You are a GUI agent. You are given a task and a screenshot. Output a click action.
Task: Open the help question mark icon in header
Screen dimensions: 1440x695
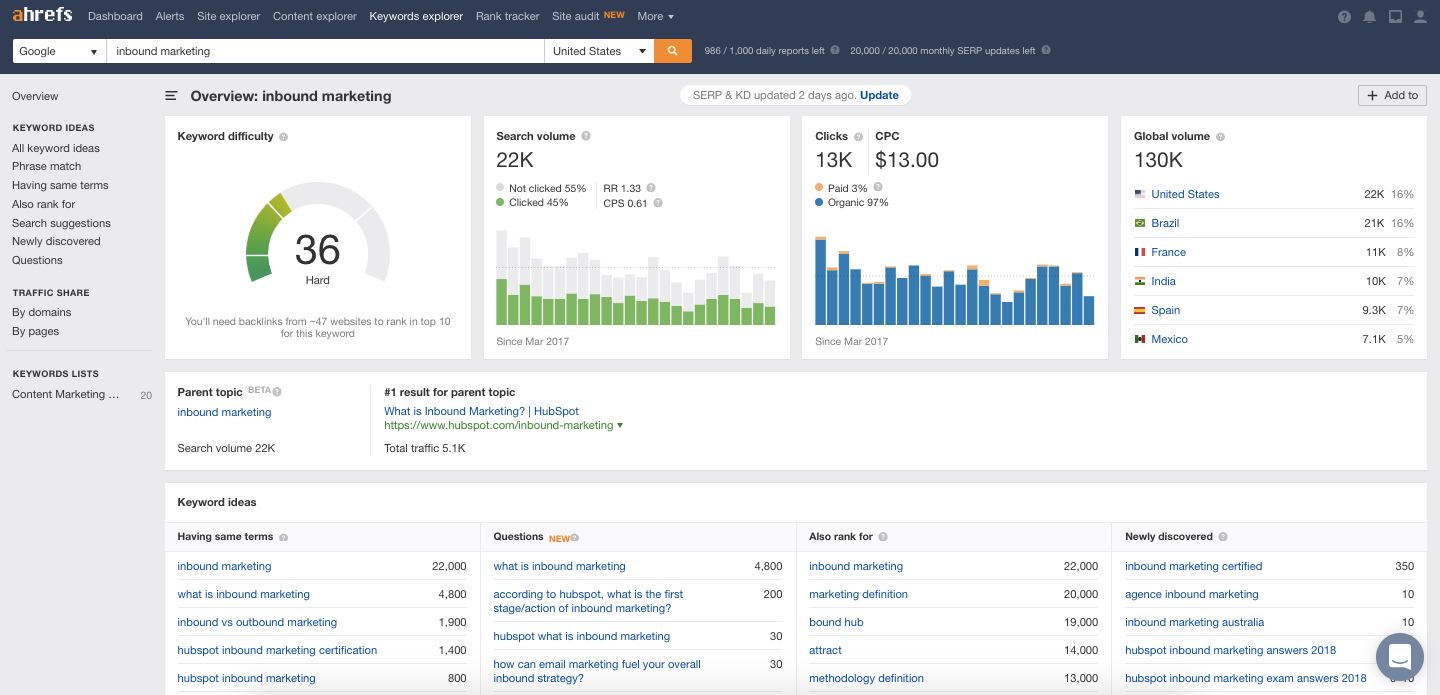1344,17
